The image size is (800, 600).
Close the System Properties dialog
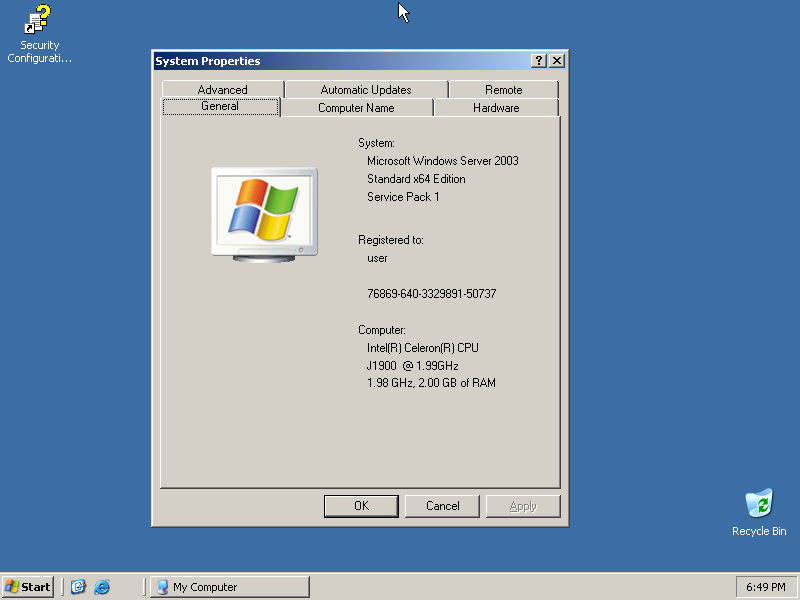[557, 61]
